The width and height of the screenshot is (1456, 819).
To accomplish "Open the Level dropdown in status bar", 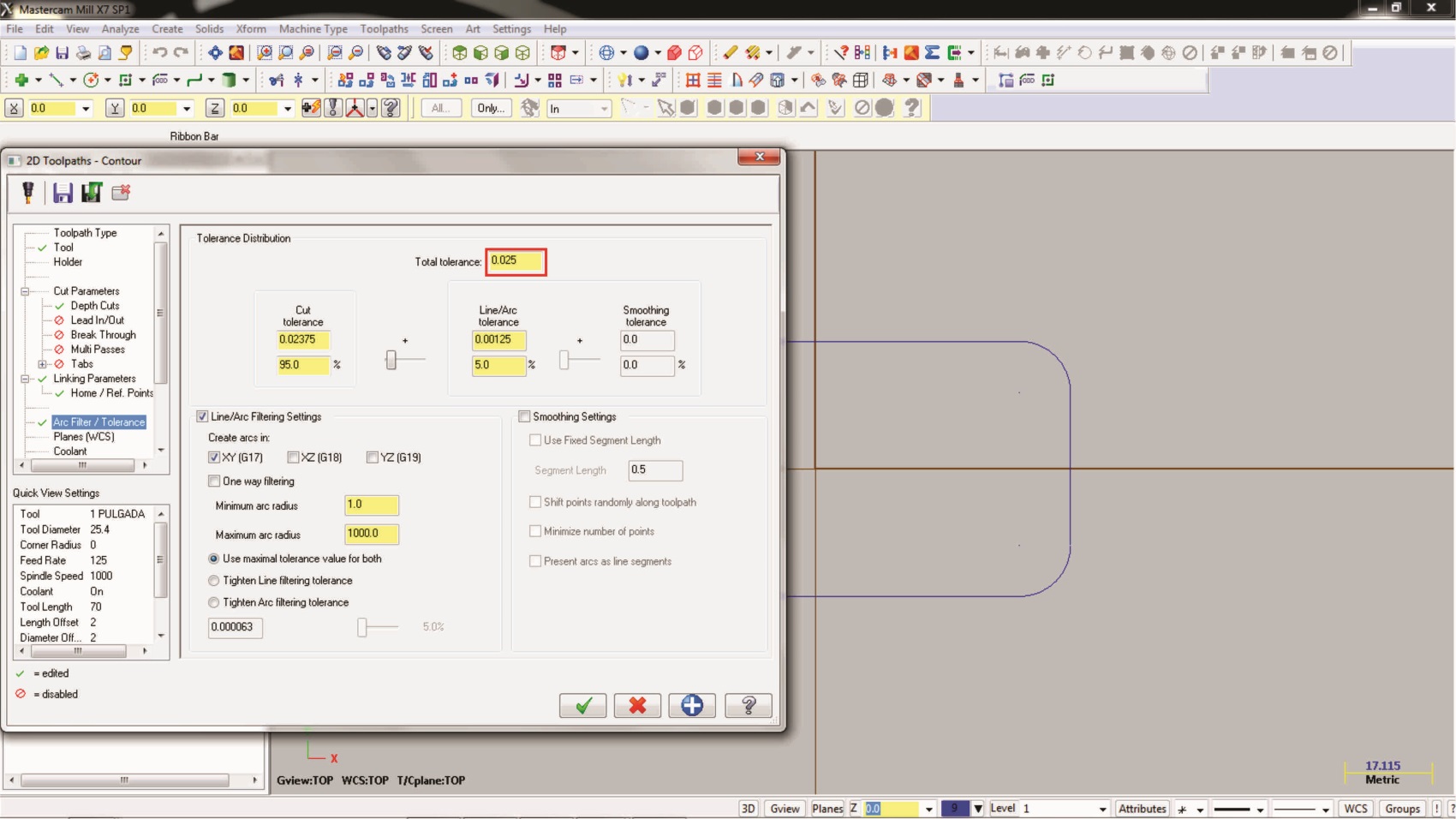I will (x=1102, y=809).
